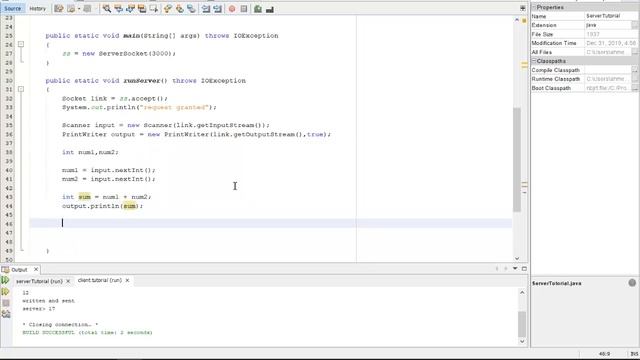Select the Modification Time property row
Image resolution: width=640 pixels, height=360 pixels.
point(584,43)
